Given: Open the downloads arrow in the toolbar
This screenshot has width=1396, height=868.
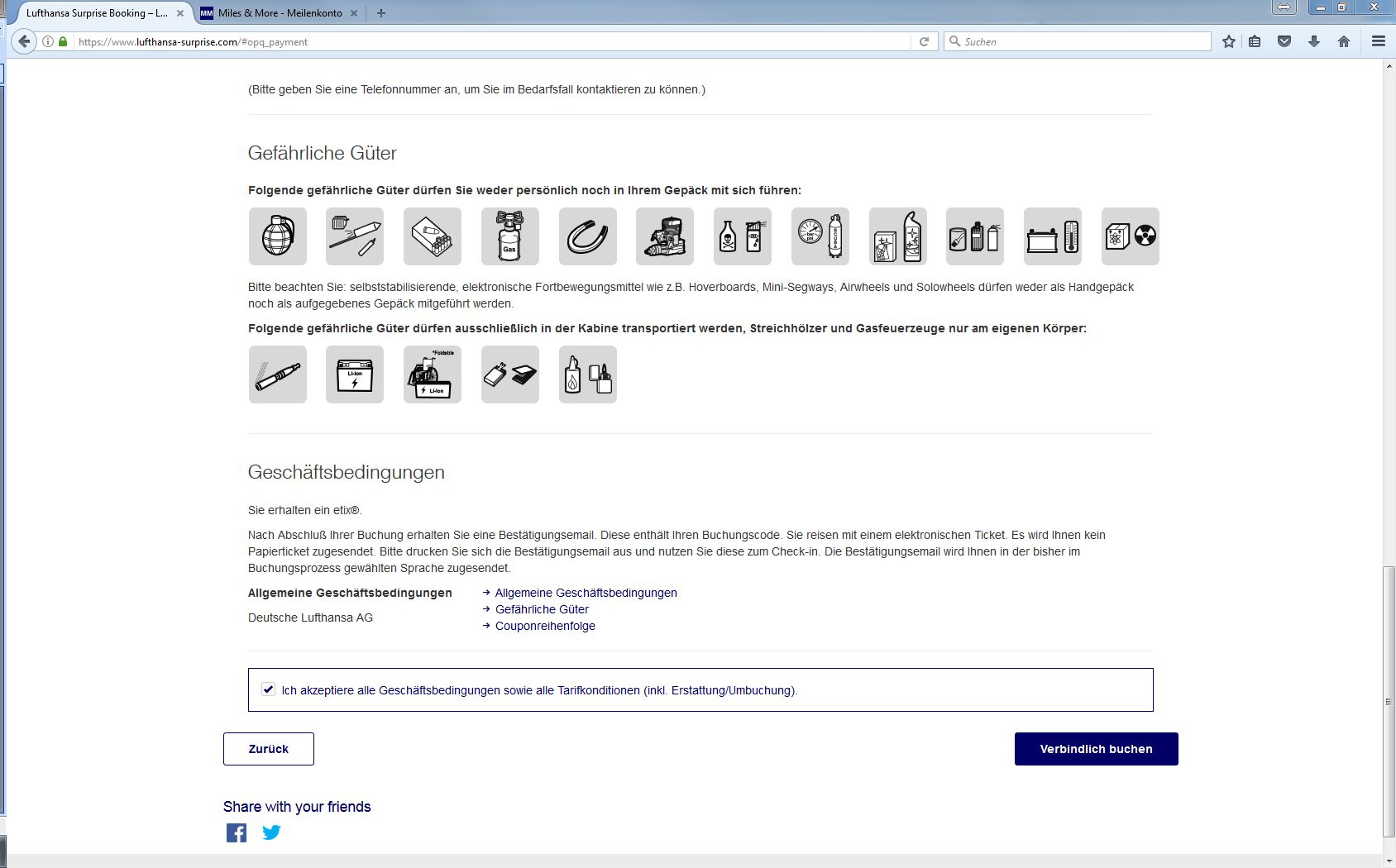Looking at the screenshot, I should [x=1314, y=41].
